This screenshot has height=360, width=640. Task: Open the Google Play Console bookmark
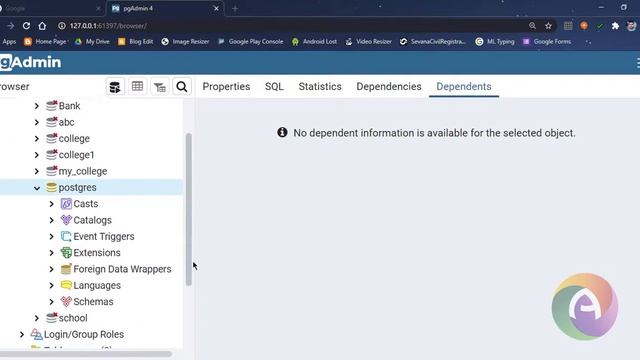[250, 41]
